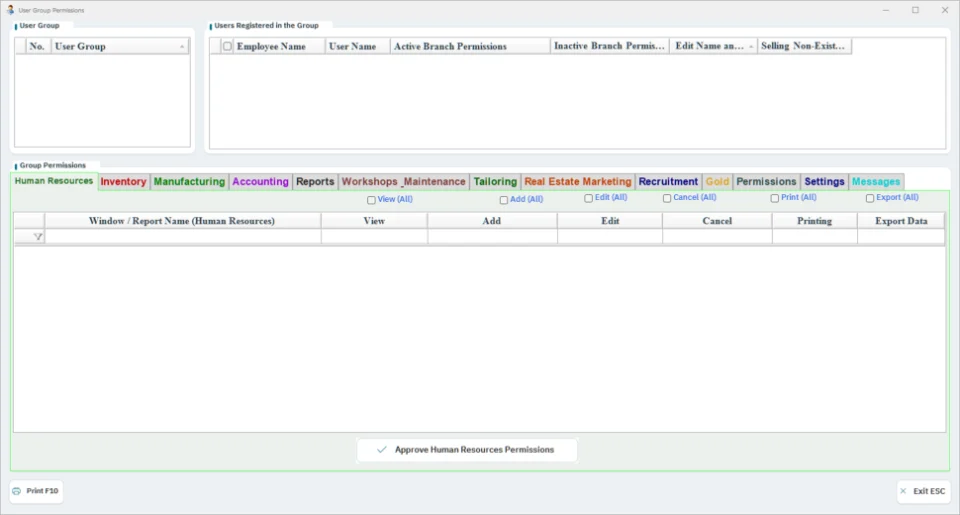Image resolution: width=960 pixels, height=515 pixels.
Task: Click the User Name column header
Action: (358, 47)
